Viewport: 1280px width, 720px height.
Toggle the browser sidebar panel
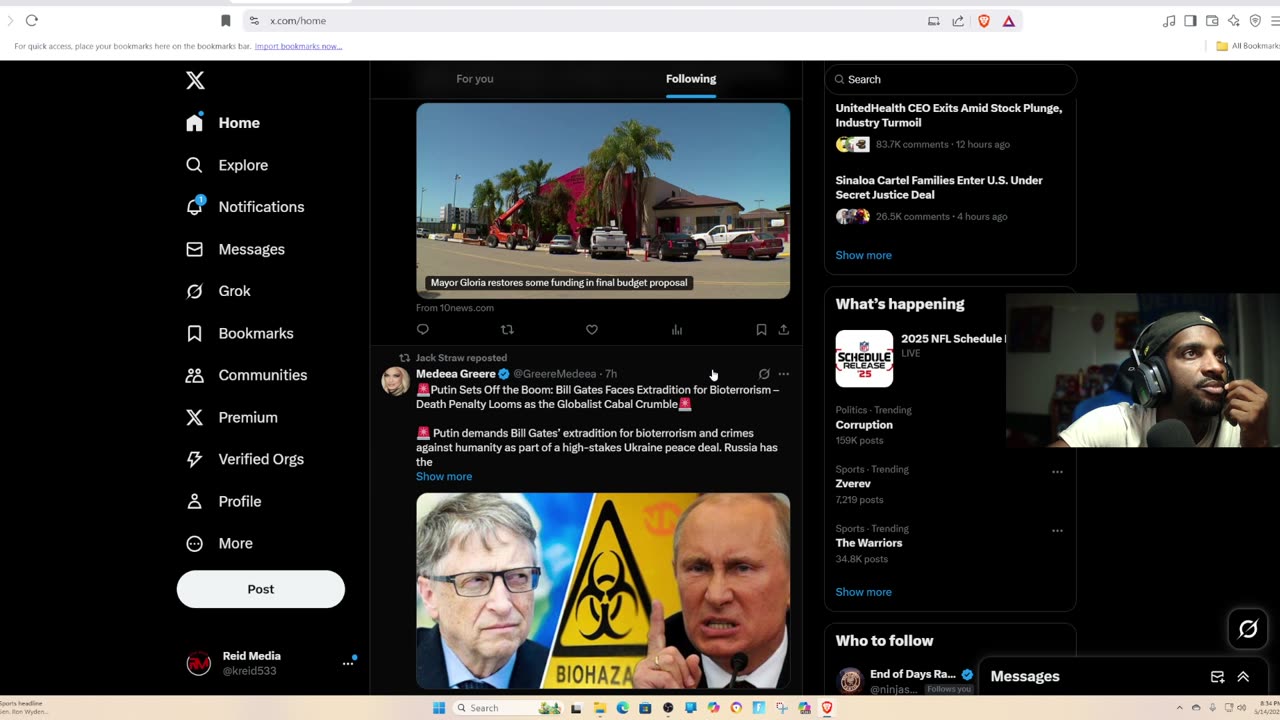[1190, 20]
